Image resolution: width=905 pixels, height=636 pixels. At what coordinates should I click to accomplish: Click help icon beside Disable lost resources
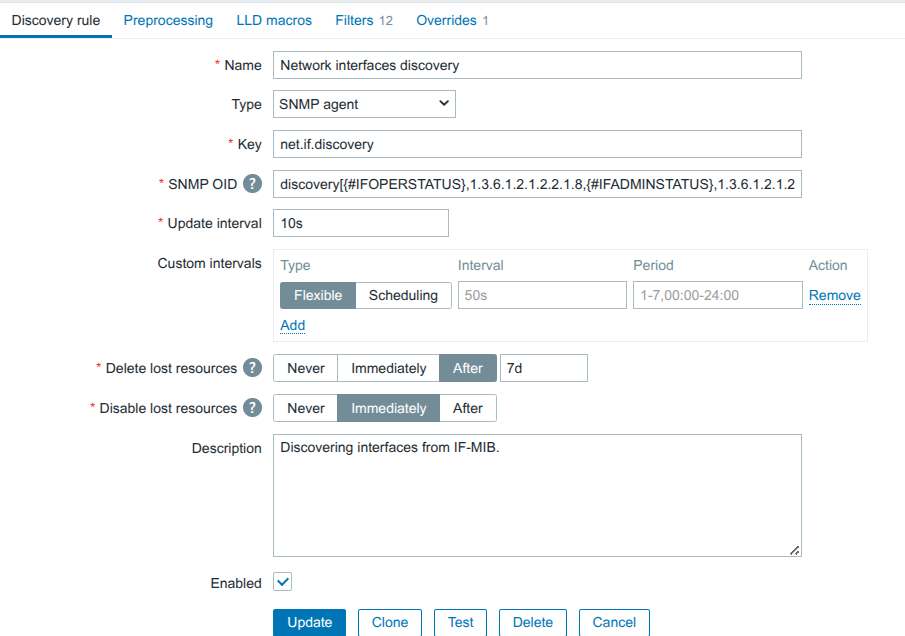point(253,408)
